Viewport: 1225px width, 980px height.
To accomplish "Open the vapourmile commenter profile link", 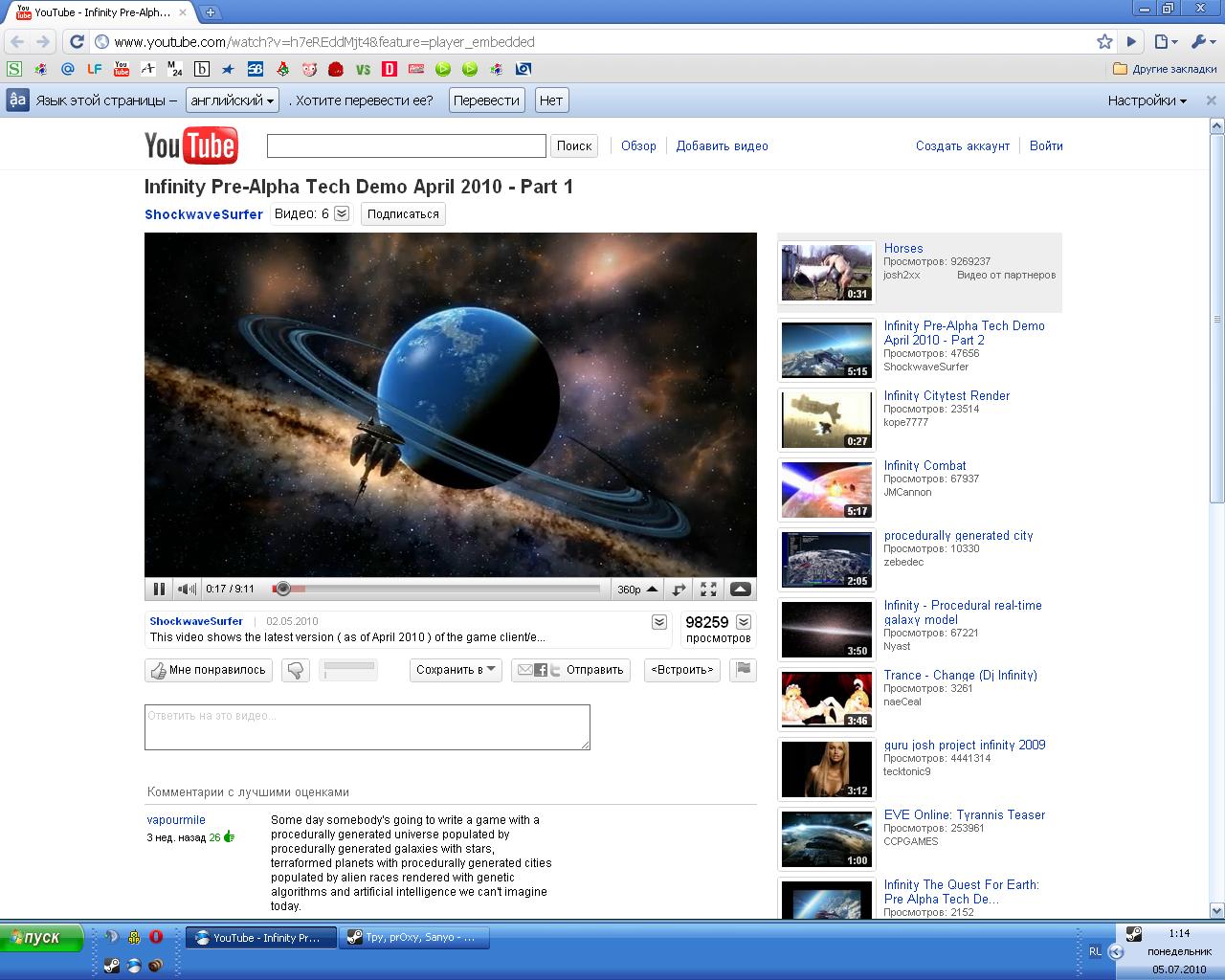I will pos(176,820).
